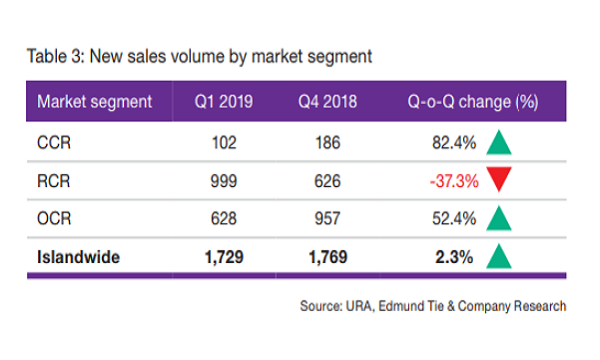
Task: Click the RCR row label
Action: (54, 181)
